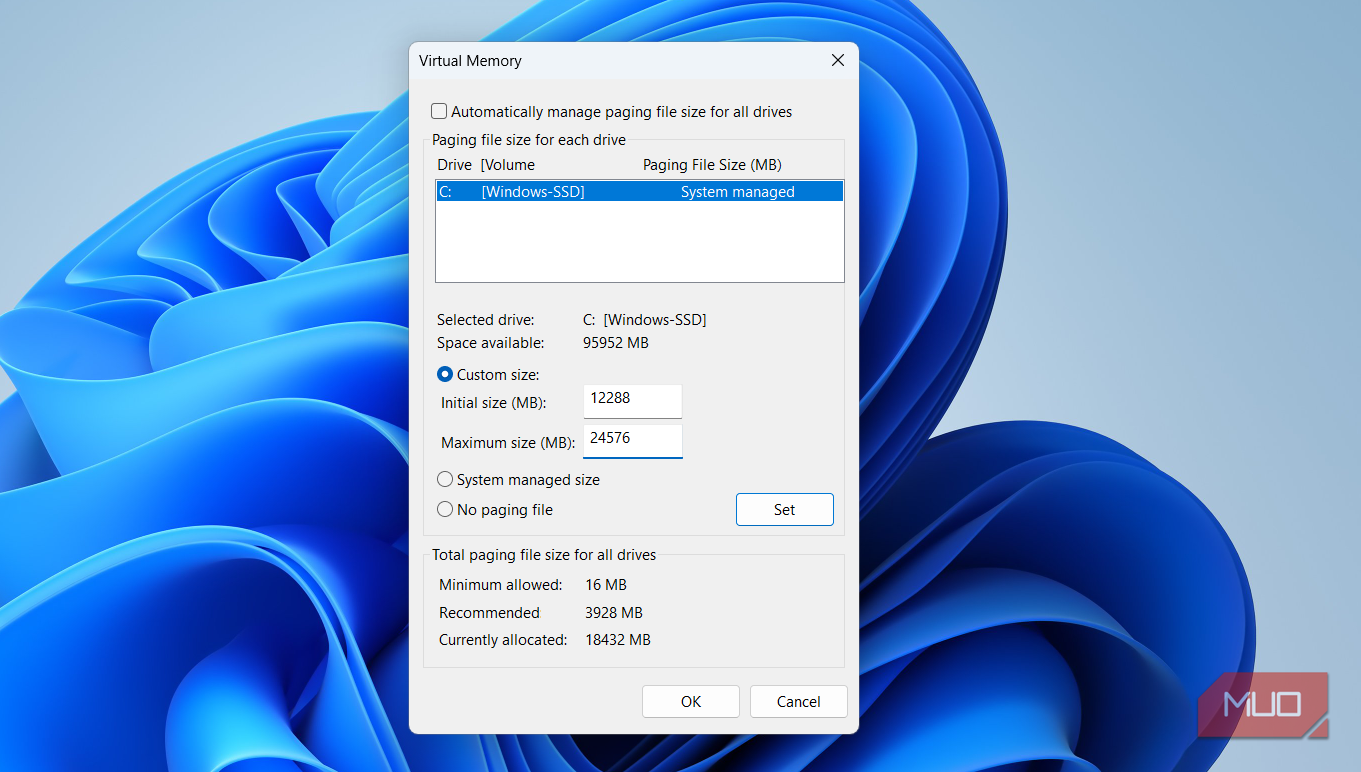1361x772 pixels.
Task: Select the Custom size radio button
Action: pyautogui.click(x=445, y=375)
